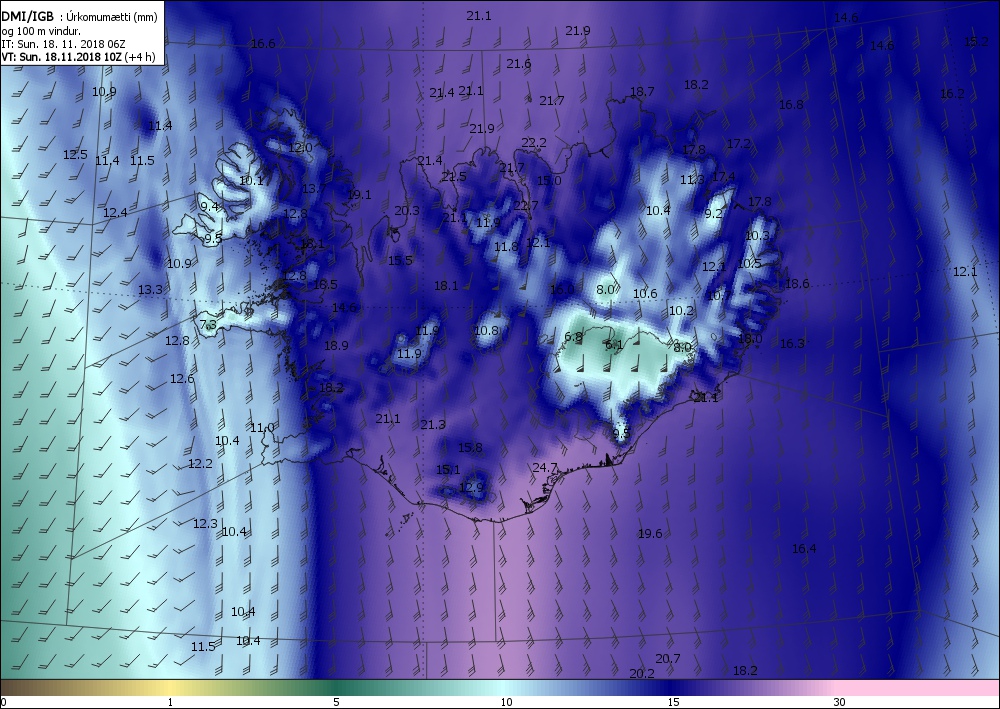Click the 16.4 value on the map
Screen dimensions: 1000x709
point(804,548)
